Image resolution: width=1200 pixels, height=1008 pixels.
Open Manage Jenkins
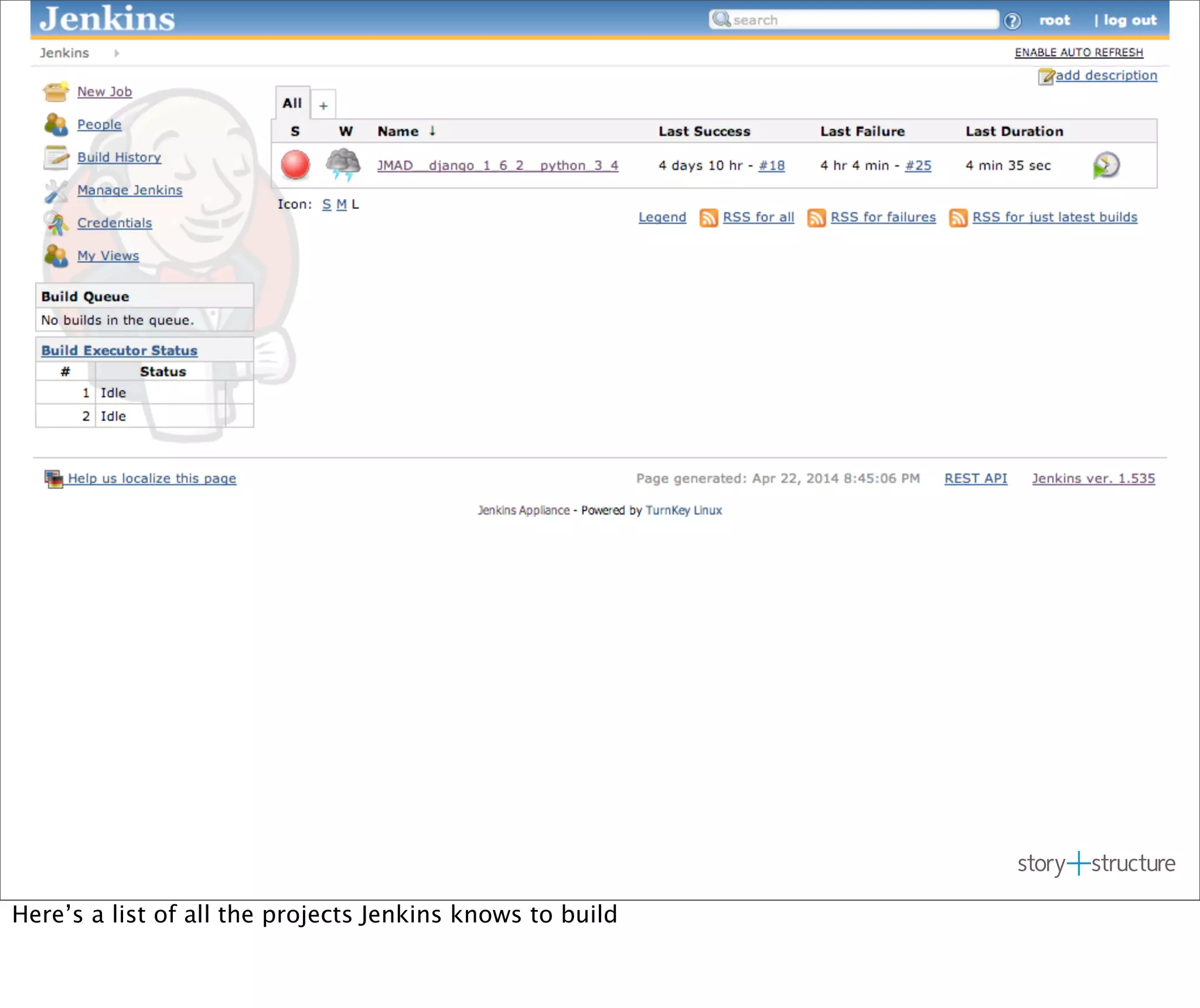coord(129,190)
